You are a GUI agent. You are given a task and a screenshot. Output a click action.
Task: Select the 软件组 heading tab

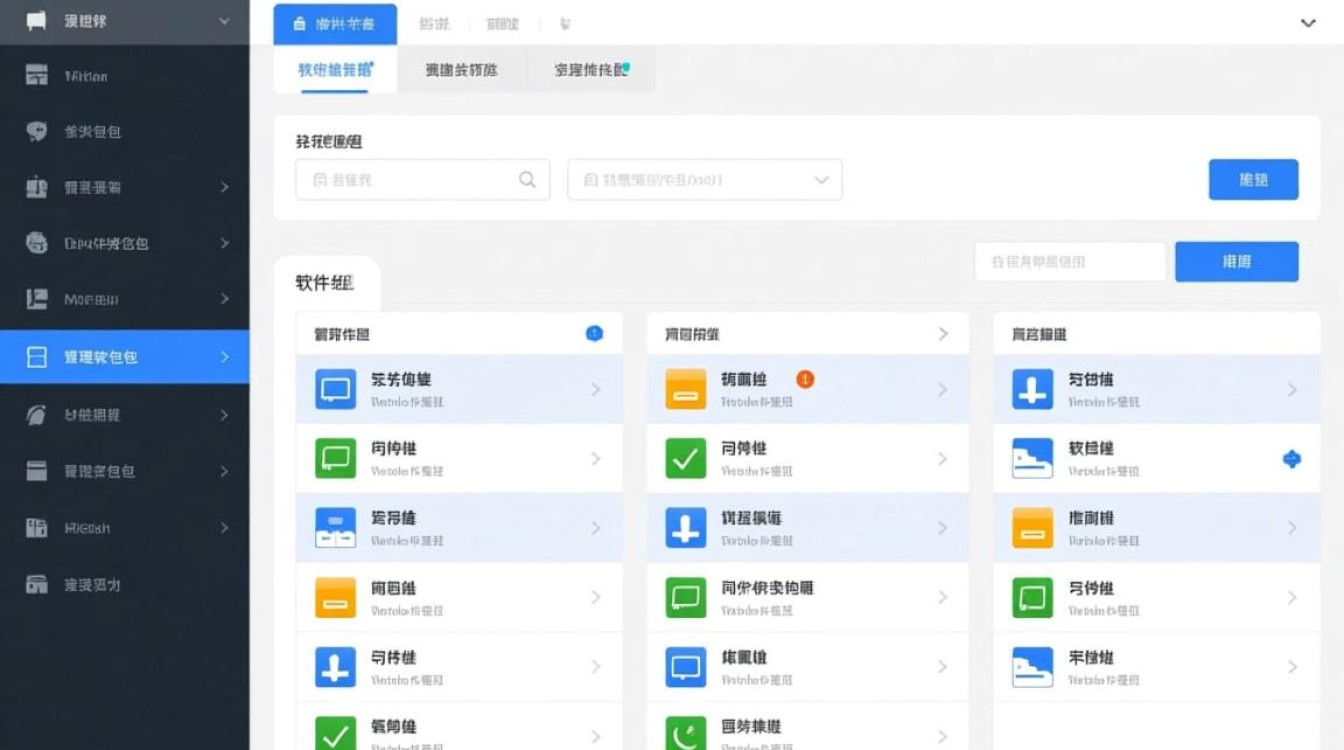[325, 283]
